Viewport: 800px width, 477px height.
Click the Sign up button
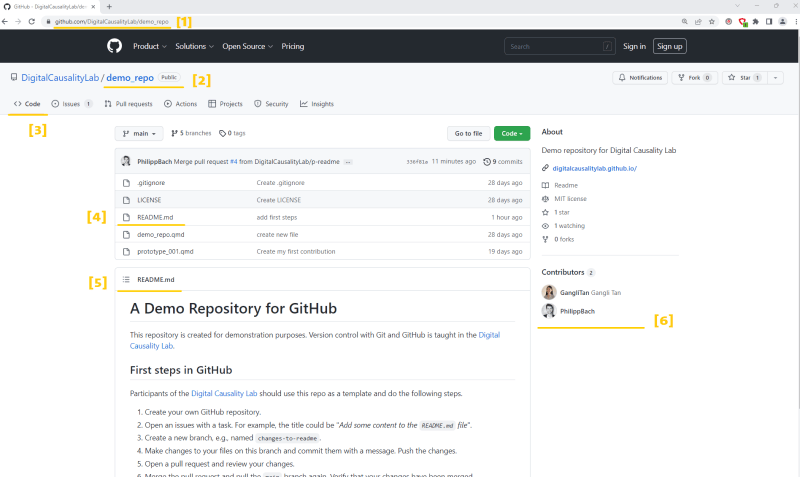point(669,46)
